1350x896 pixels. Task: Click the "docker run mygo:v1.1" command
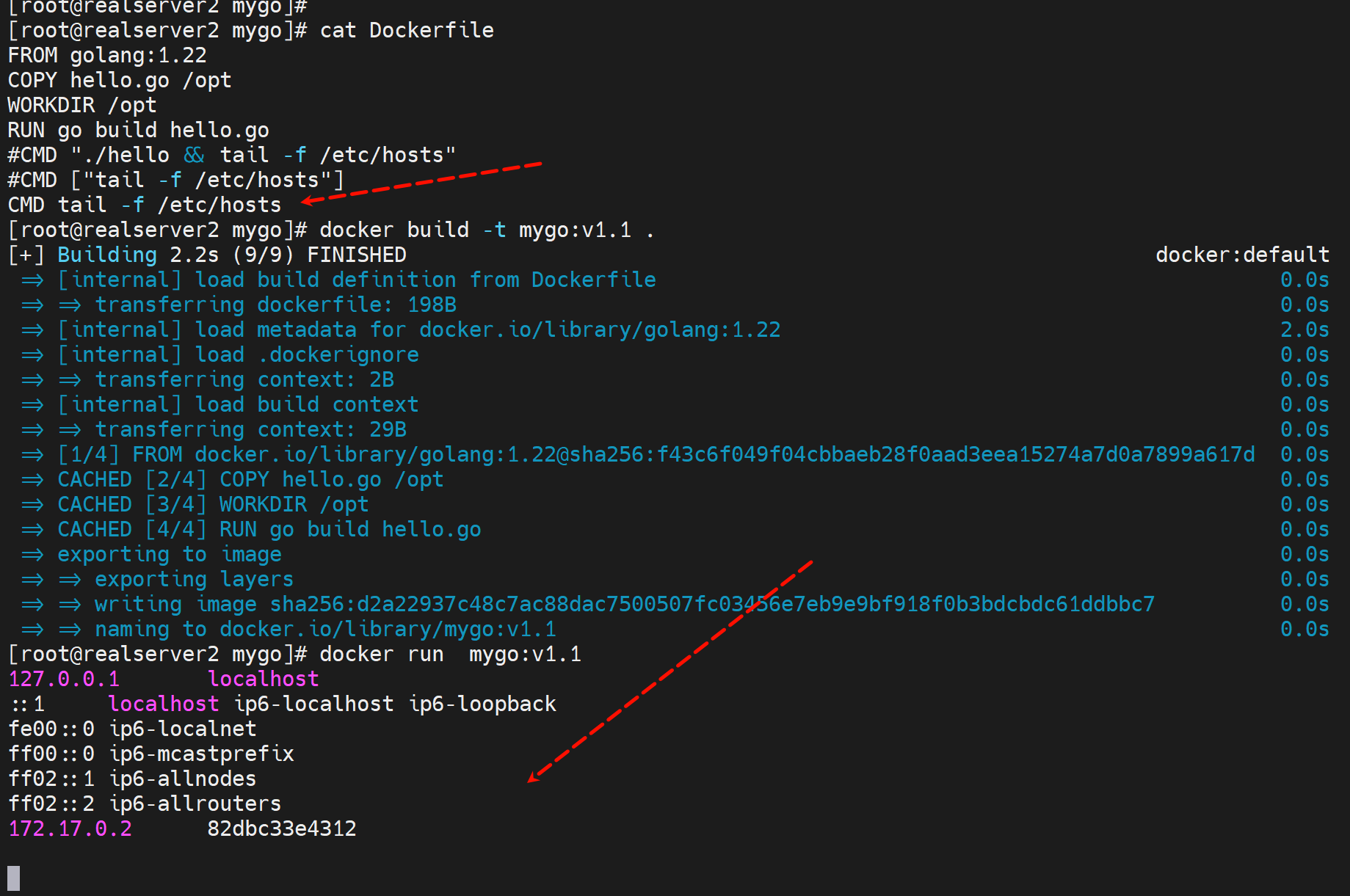450,655
